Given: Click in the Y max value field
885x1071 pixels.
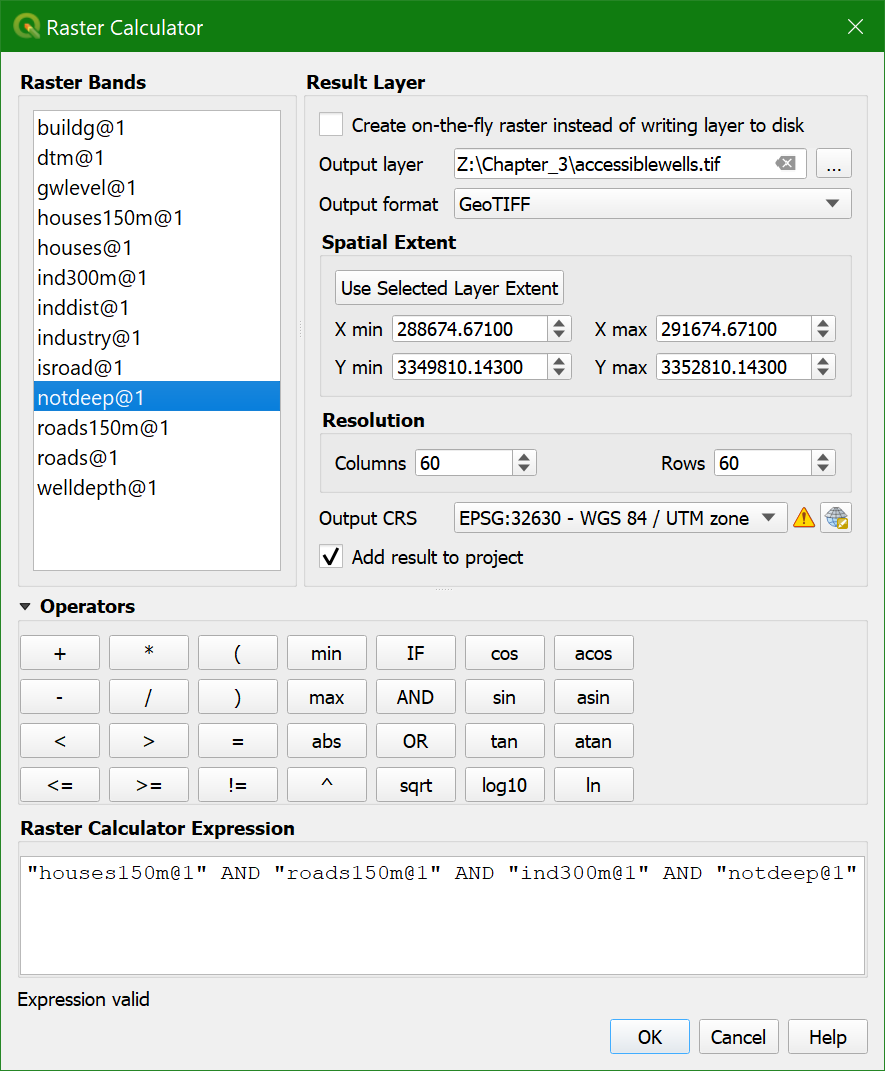Looking at the screenshot, I should click(734, 367).
